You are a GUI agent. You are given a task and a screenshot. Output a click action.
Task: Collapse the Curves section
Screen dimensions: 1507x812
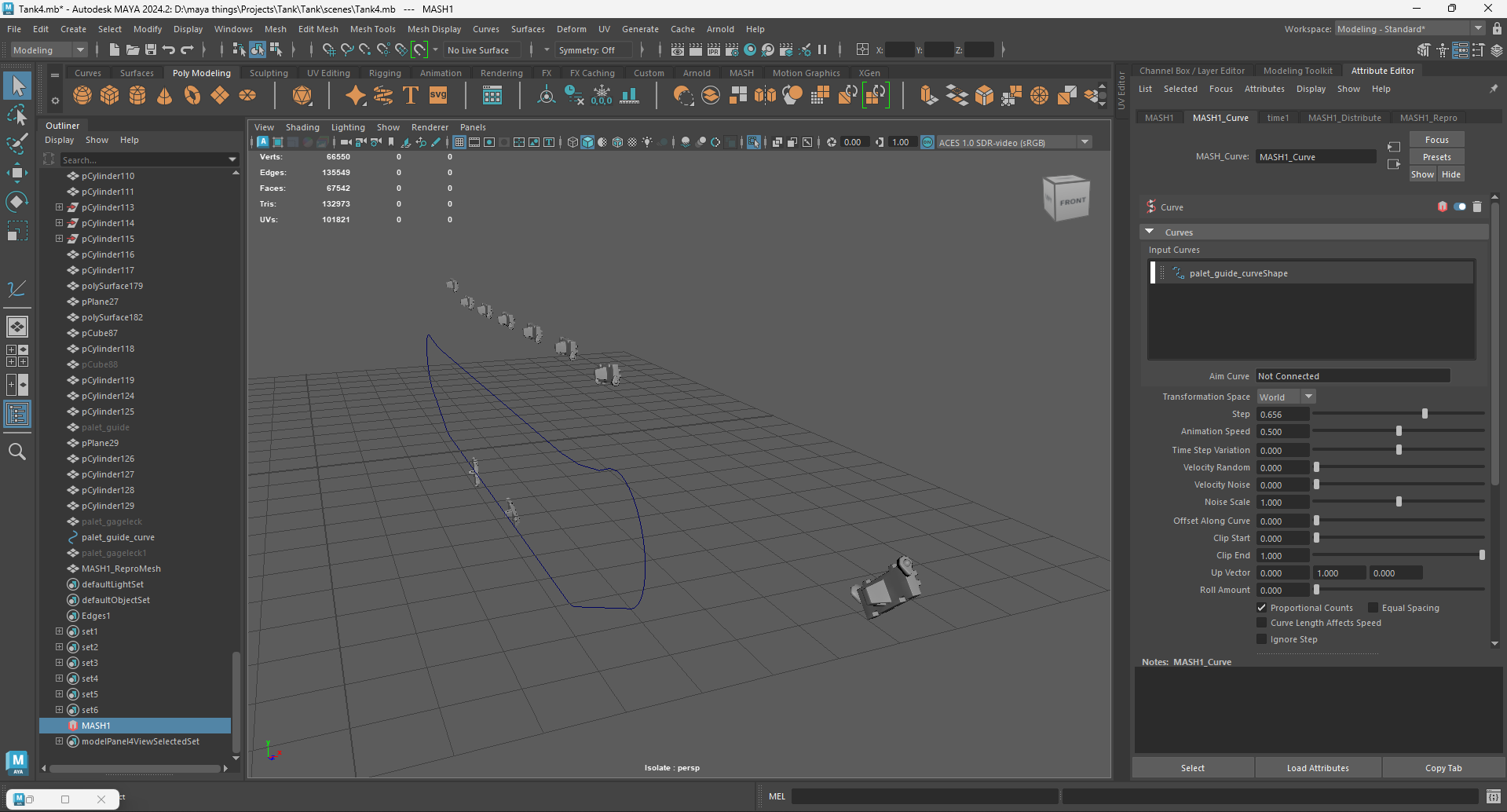pos(1150,232)
